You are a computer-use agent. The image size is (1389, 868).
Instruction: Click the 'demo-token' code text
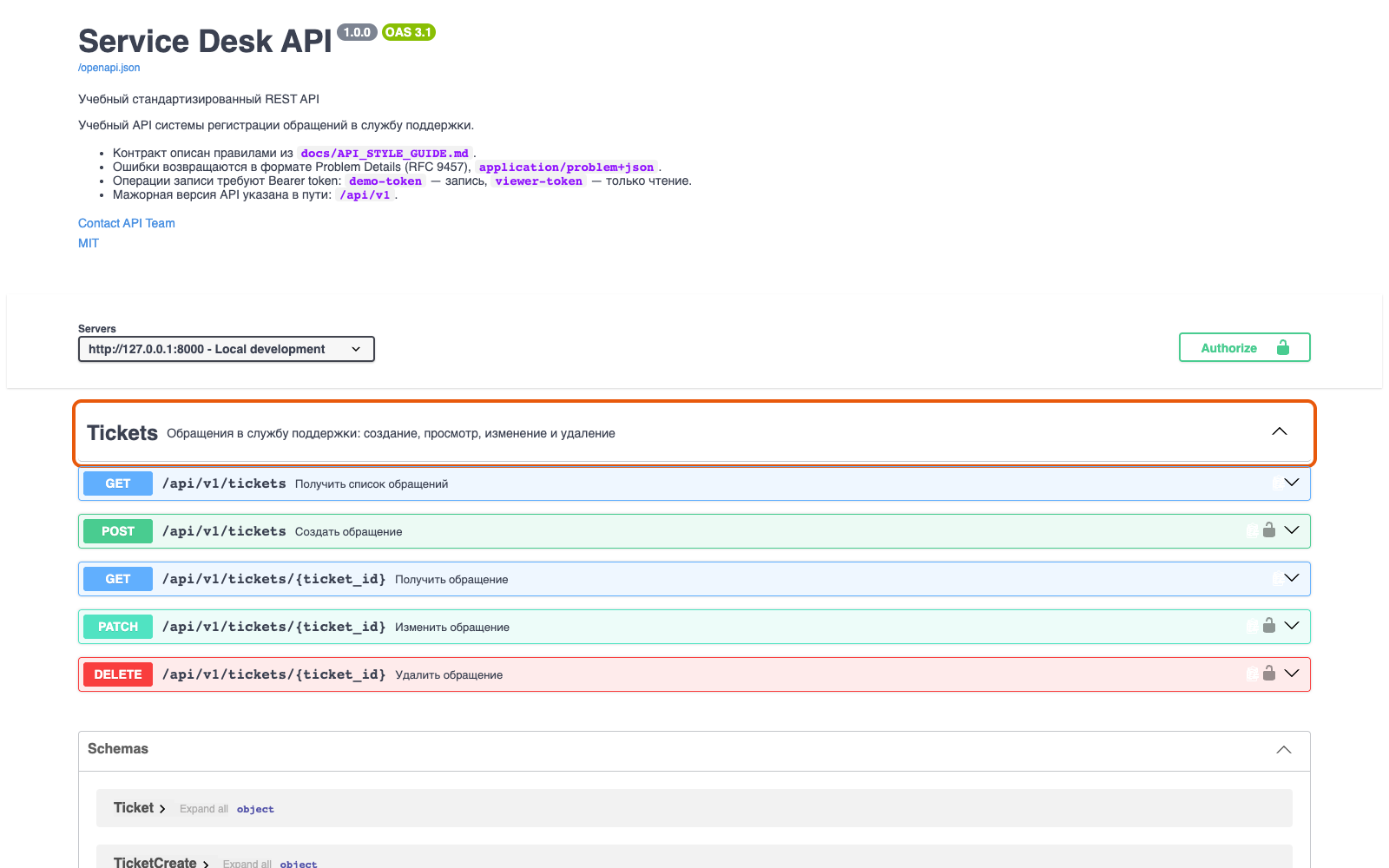(x=385, y=181)
